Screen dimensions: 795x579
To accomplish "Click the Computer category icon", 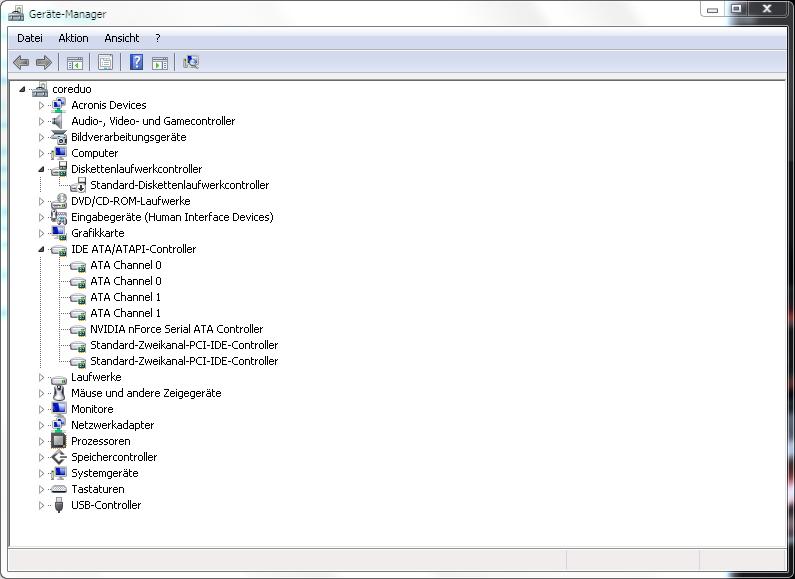I will pyautogui.click(x=59, y=153).
